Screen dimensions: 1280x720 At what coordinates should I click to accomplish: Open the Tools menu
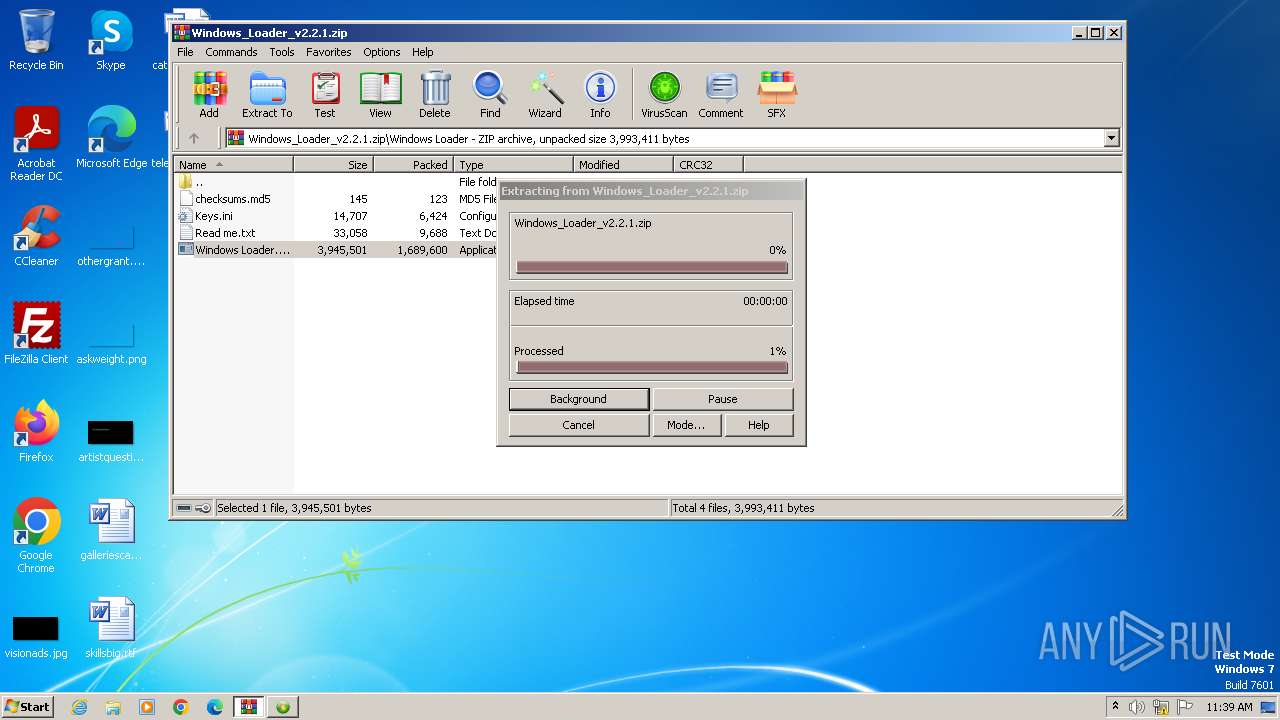tap(282, 52)
